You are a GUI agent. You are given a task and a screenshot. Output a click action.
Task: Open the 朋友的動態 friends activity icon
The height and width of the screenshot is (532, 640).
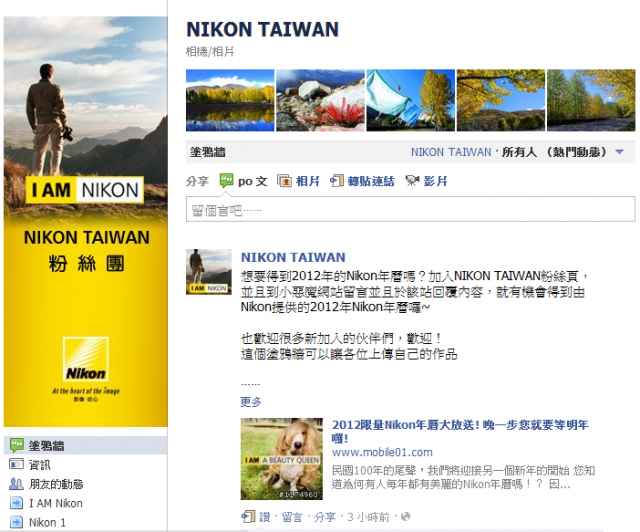16,484
